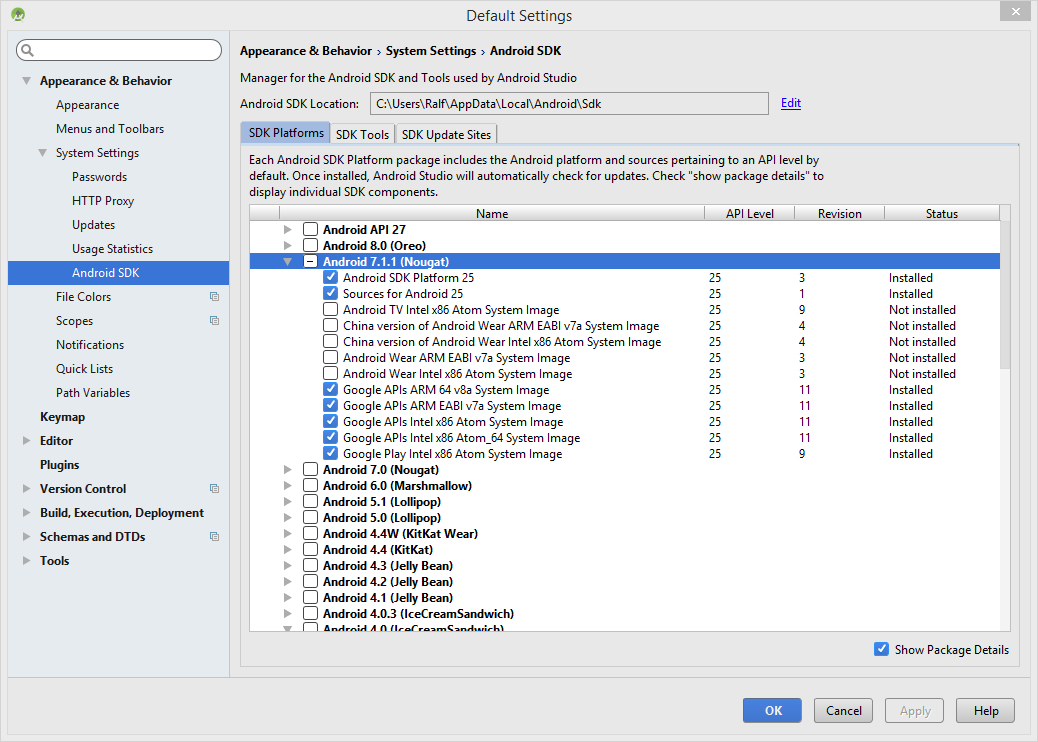This screenshot has width=1038, height=742.
Task: Click the Android SDK Location path field
Action: [569, 103]
